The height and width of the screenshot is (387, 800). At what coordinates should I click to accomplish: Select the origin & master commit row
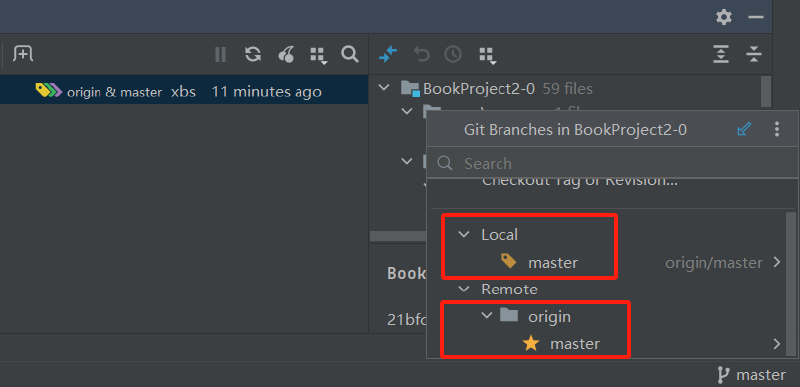pos(184,91)
